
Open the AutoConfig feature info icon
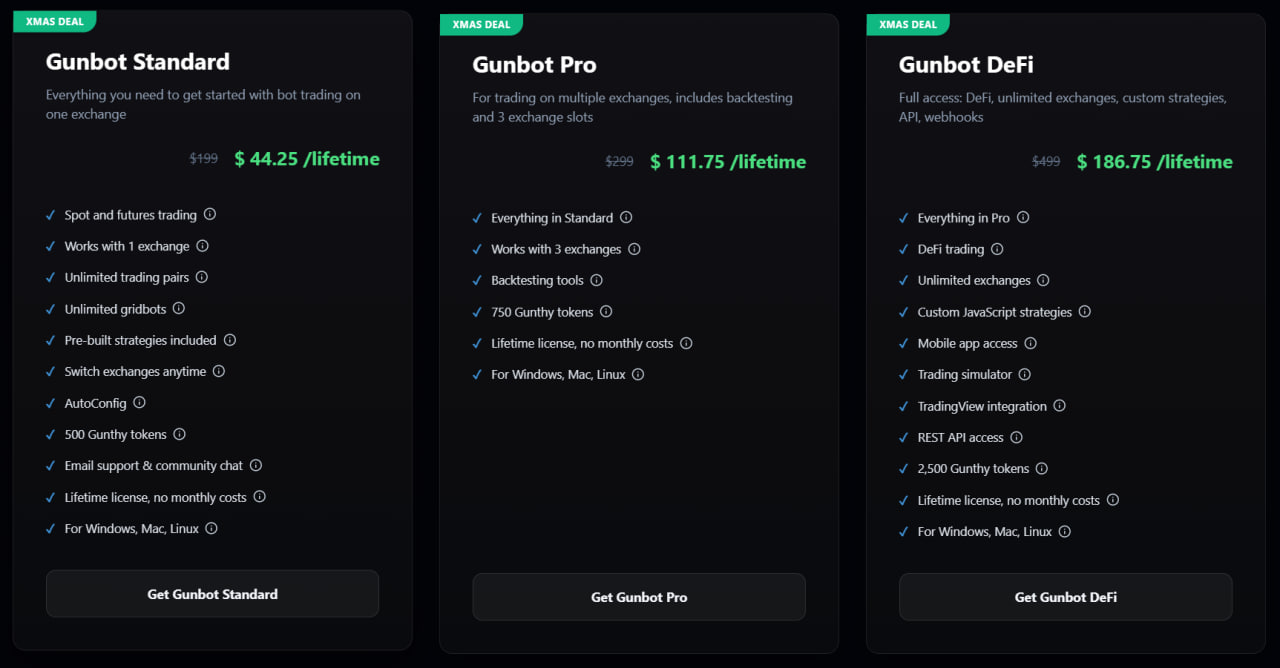(139, 402)
